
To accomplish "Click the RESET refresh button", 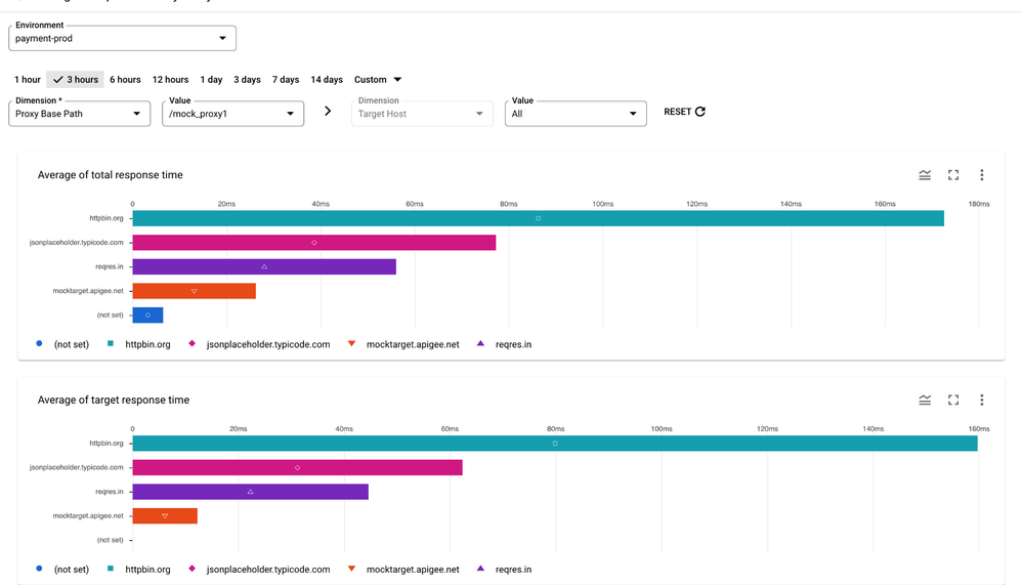I will coord(685,112).
